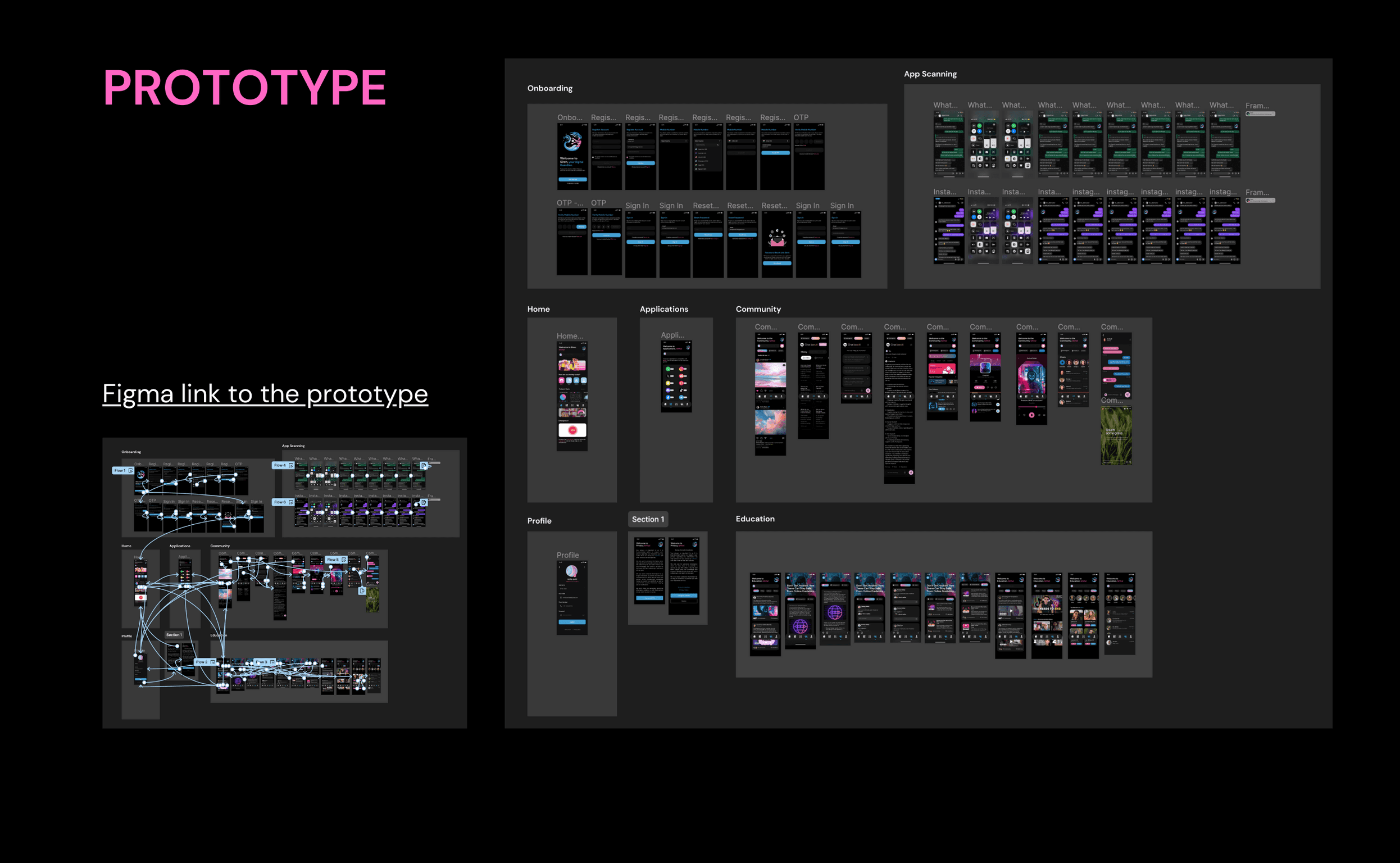Select the grass 'Touch some grass' community frame
This screenshot has height=863, width=1400.
point(1116,435)
